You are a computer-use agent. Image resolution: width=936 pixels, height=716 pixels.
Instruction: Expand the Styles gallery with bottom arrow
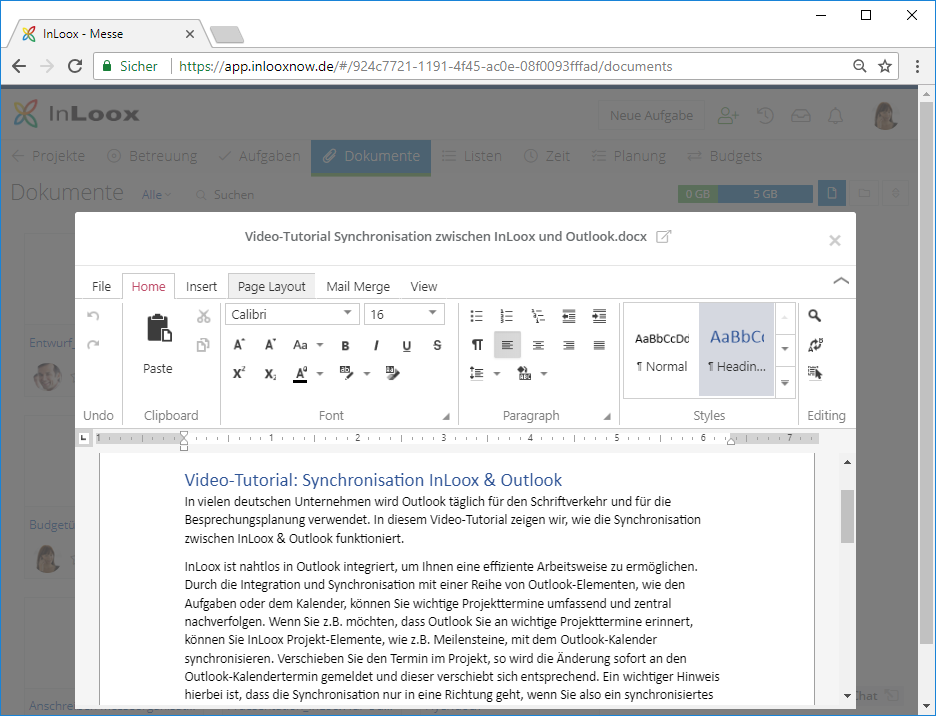[x=785, y=383]
